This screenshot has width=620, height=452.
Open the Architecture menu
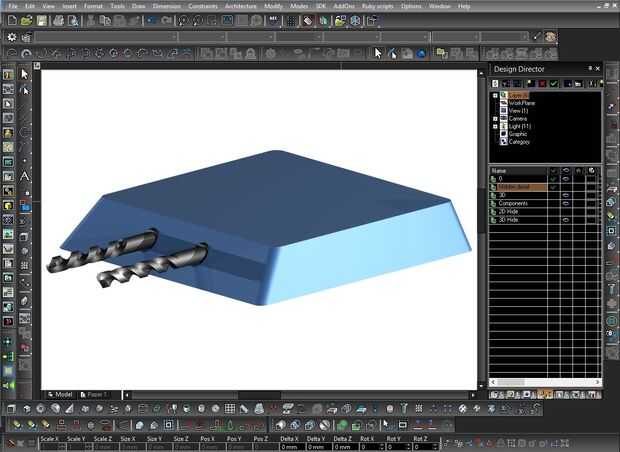(240, 6)
